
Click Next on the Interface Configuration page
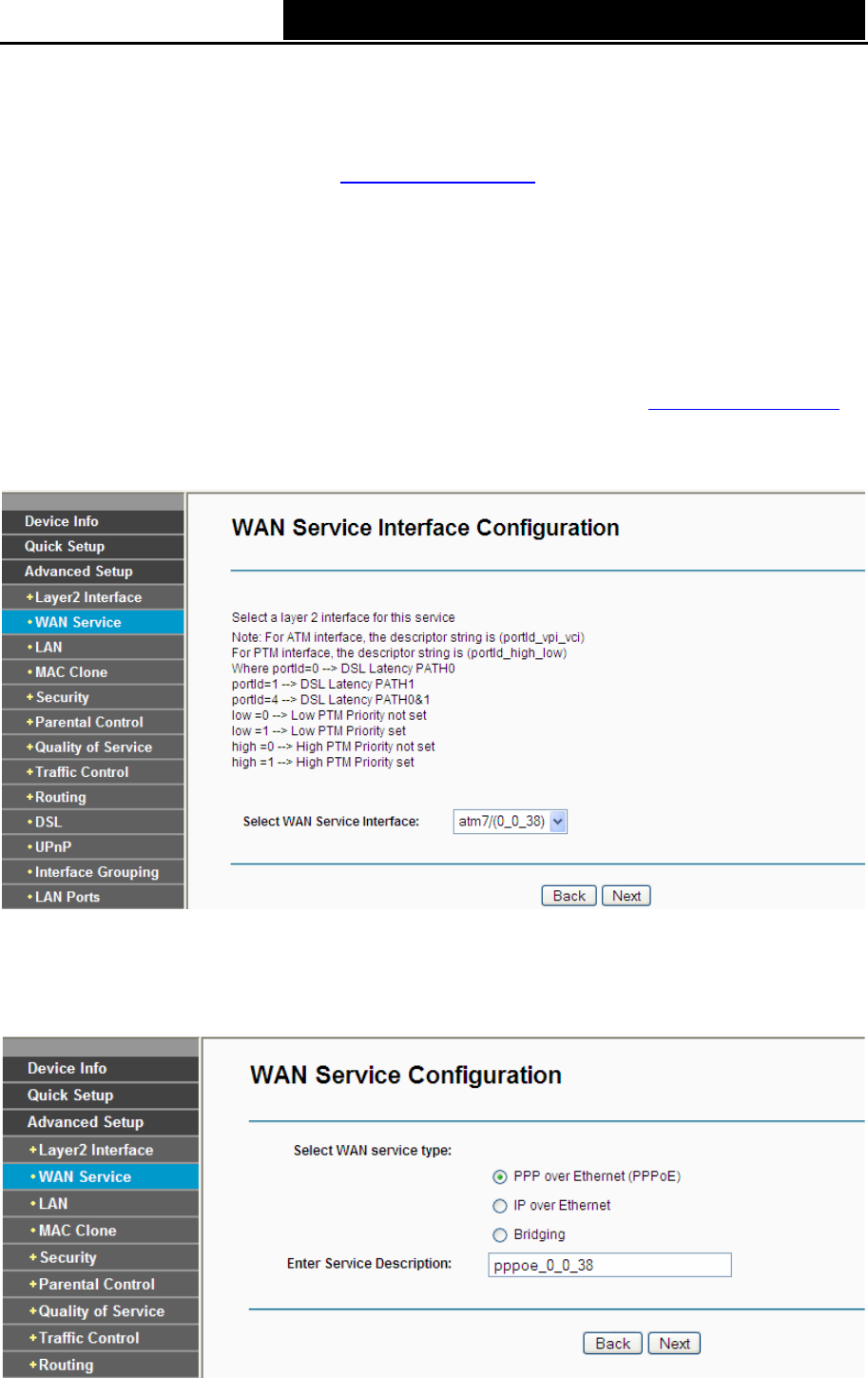coord(627,896)
